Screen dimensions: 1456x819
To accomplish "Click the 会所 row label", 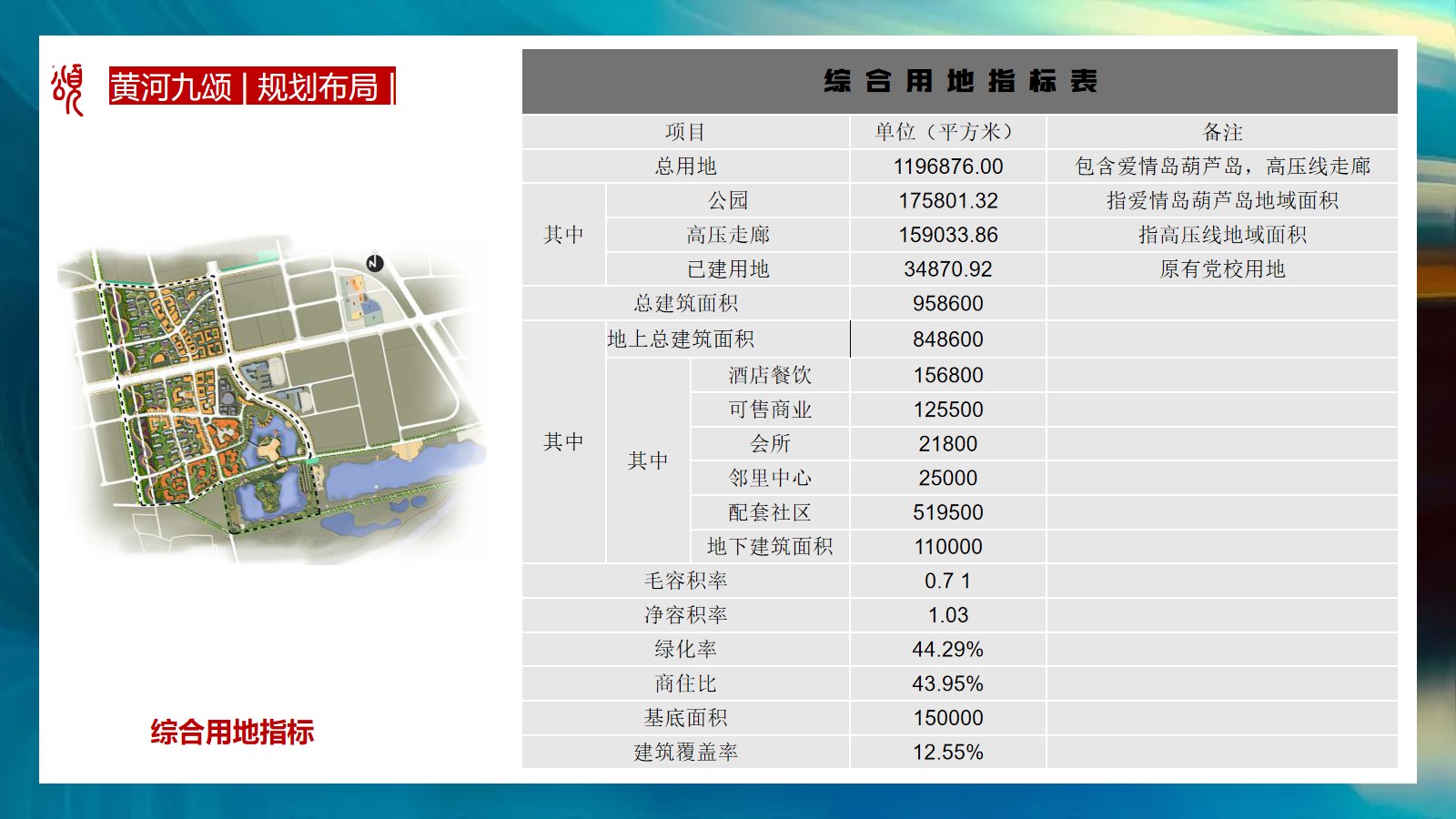I will click(770, 443).
